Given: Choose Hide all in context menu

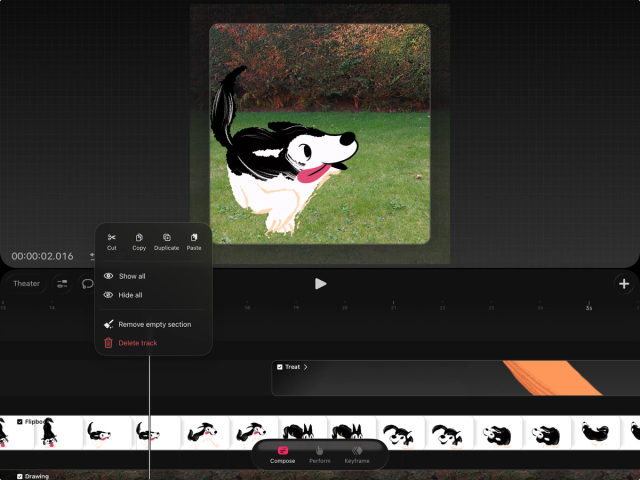Looking at the screenshot, I should point(123,295).
